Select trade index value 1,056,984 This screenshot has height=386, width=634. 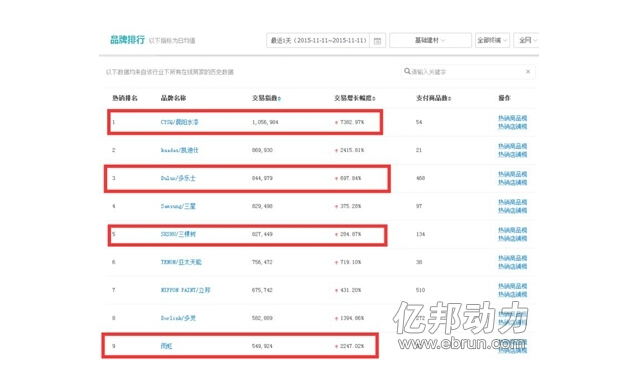coord(265,122)
